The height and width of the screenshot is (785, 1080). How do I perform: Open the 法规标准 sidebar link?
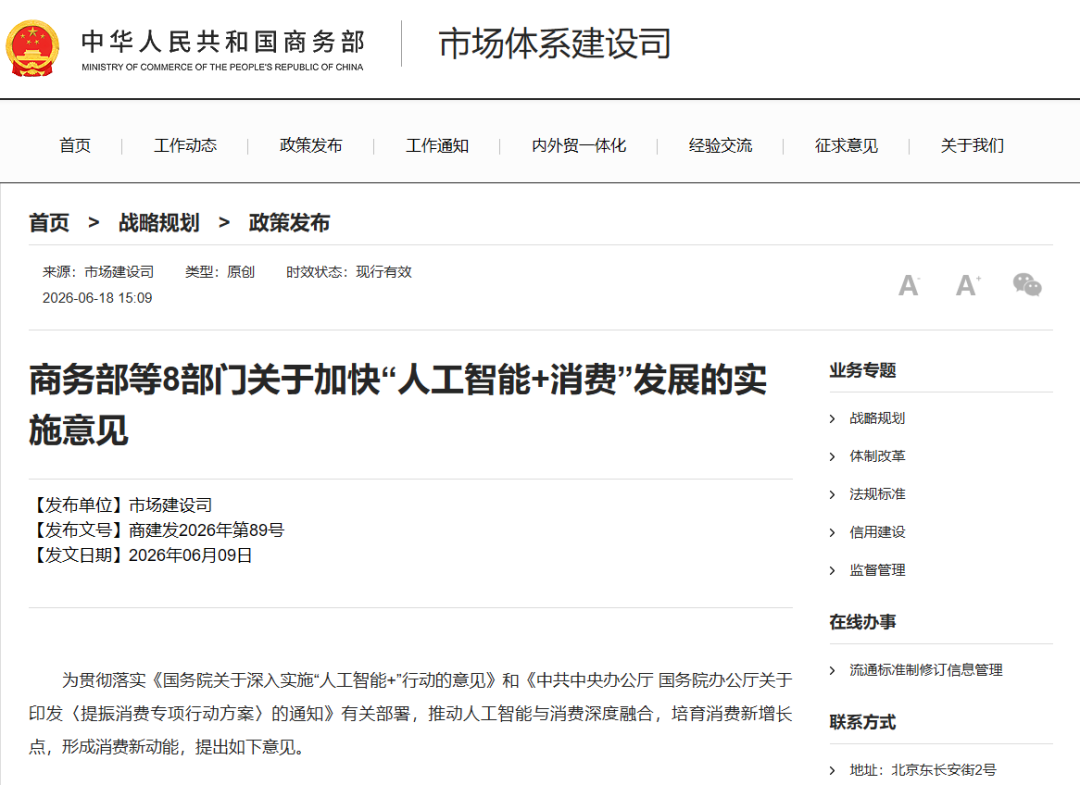pos(877,494)
